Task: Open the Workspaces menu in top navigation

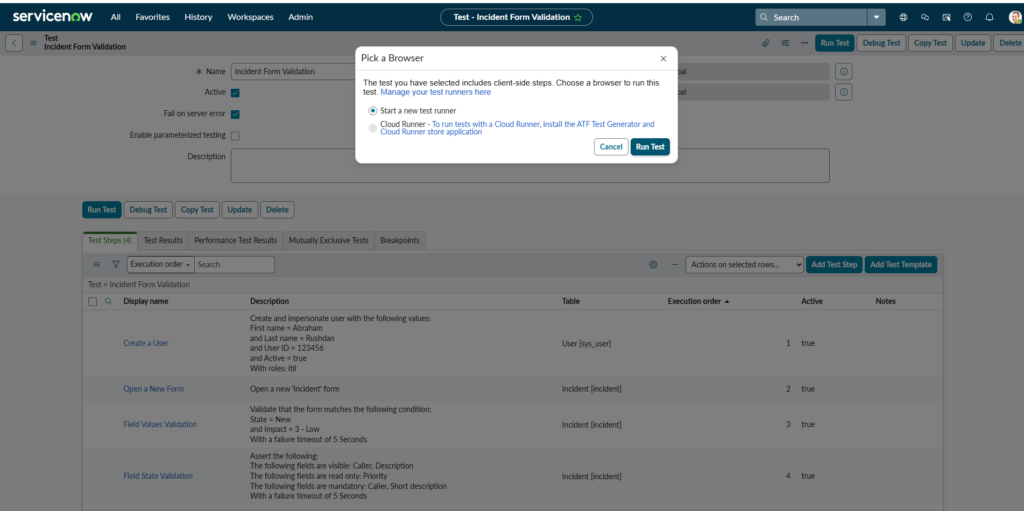Action: point(250,17)
